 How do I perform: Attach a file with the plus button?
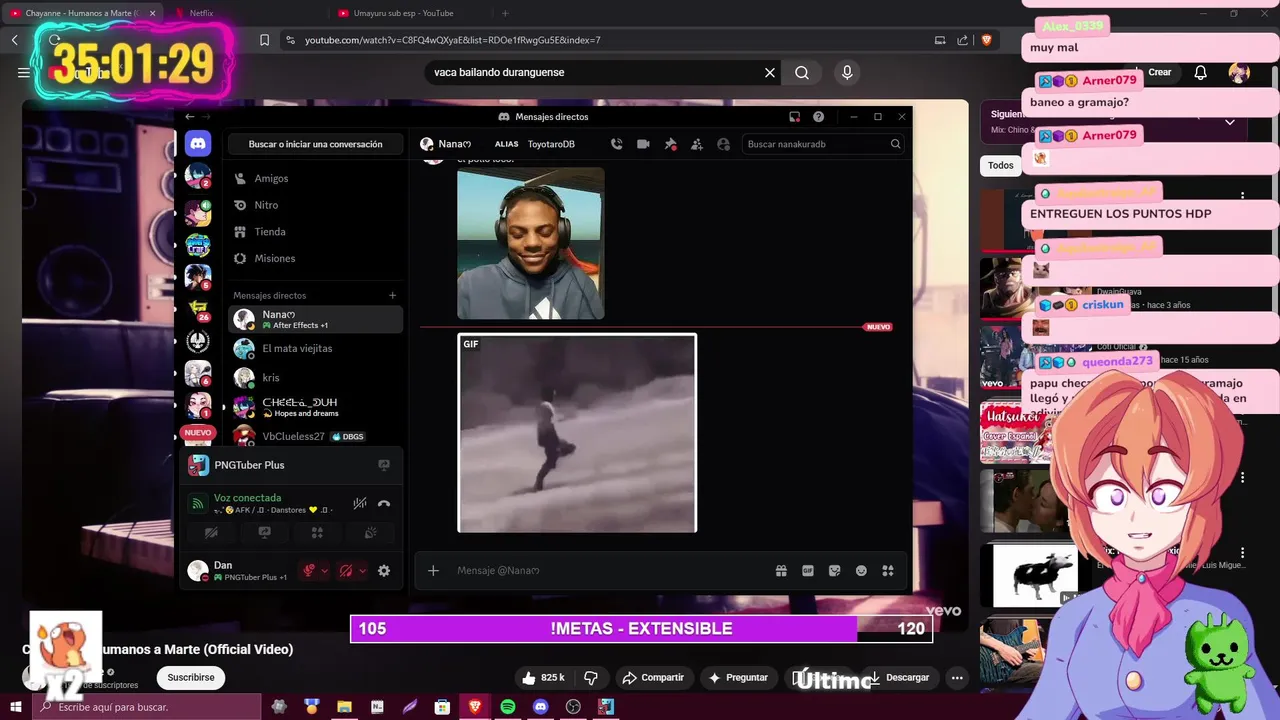[x=433, y=571]
